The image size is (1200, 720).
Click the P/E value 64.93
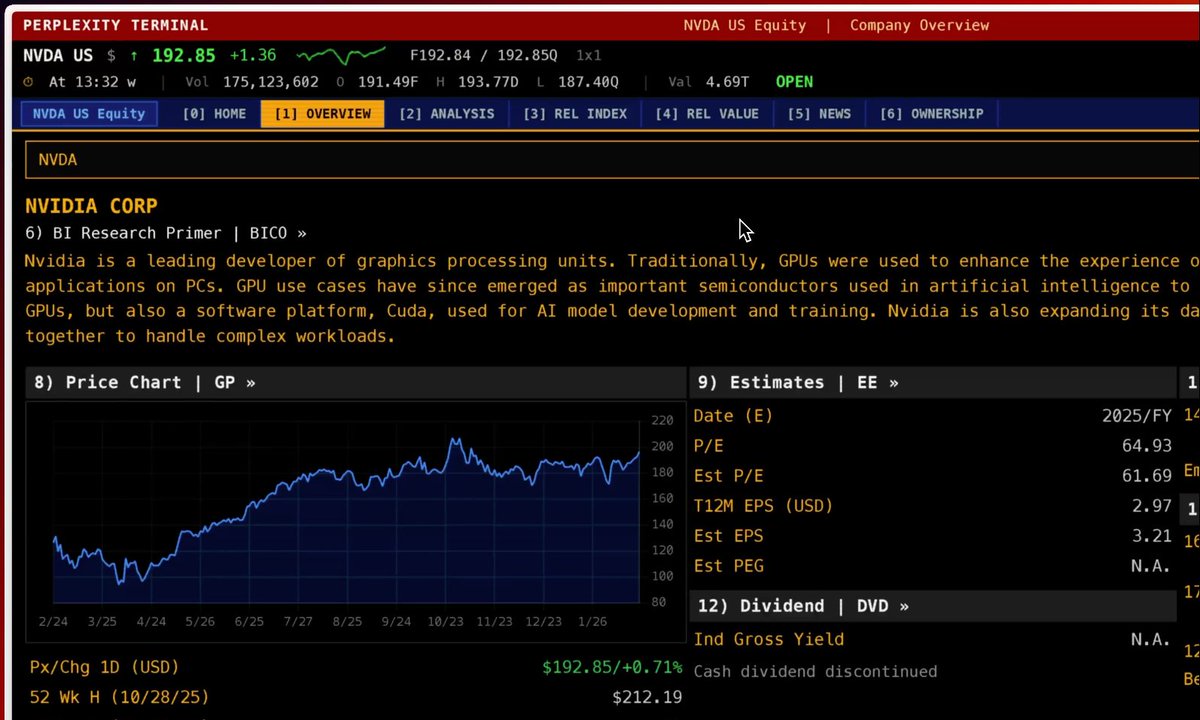[x=1146, y=446]
